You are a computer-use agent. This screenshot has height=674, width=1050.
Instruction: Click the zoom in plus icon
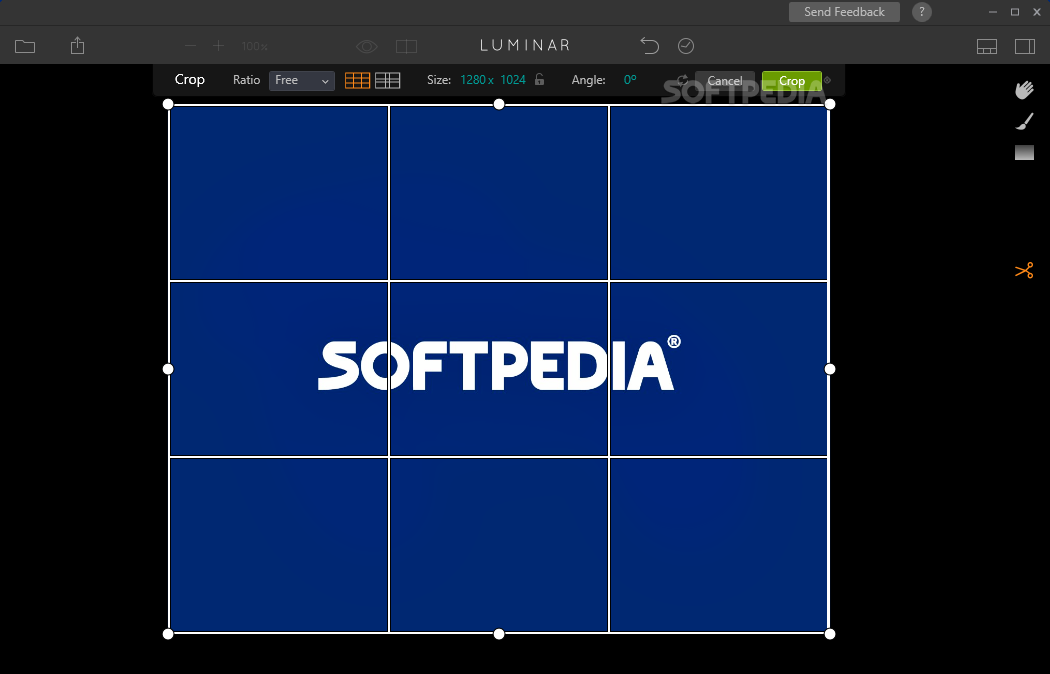(x=218, y=46)
